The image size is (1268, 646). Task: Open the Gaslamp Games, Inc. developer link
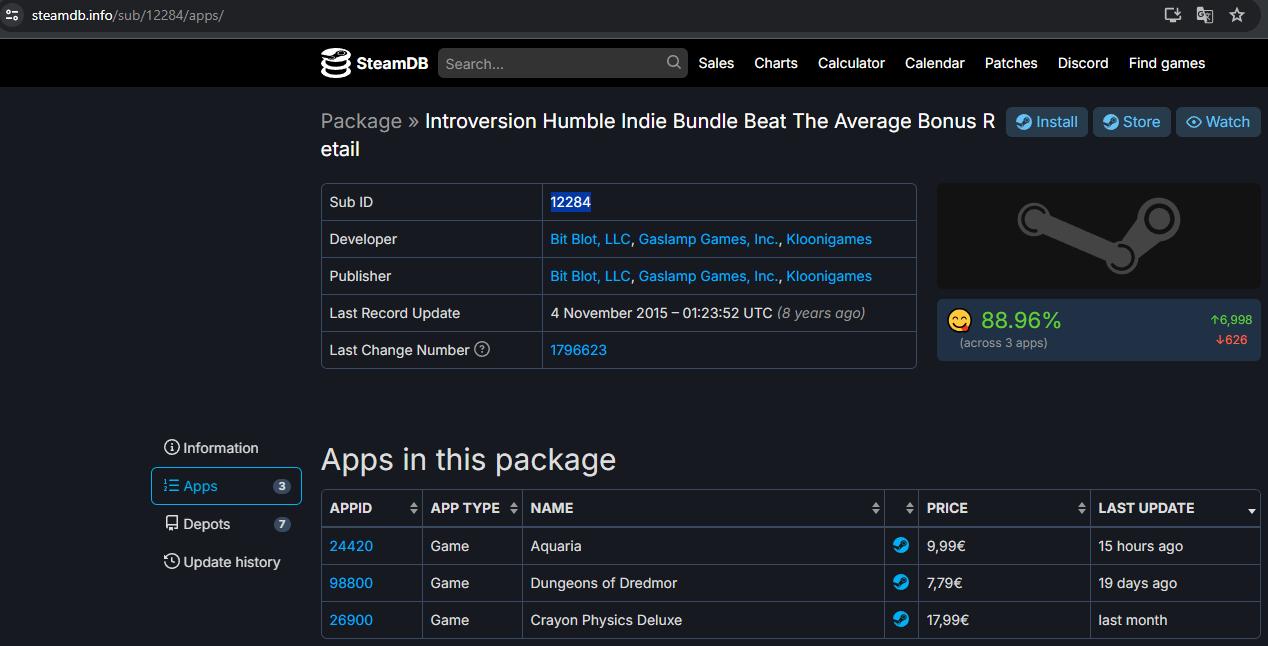coord(708,239)
